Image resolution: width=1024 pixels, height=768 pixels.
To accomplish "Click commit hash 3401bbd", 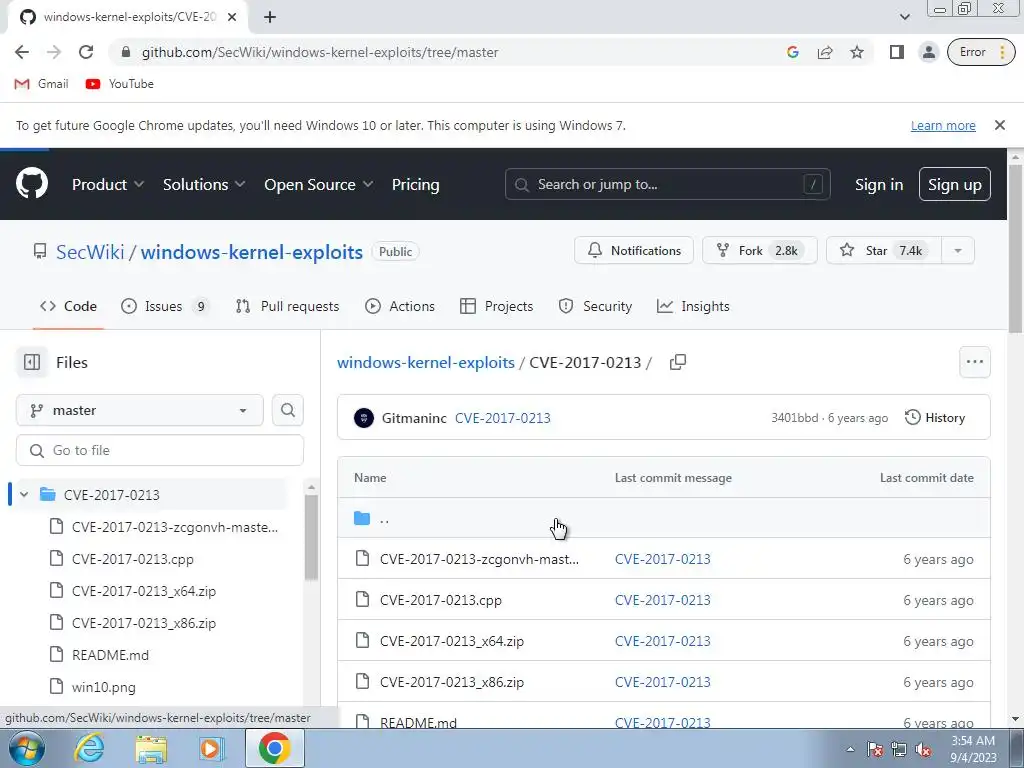I will click(794, 418).
